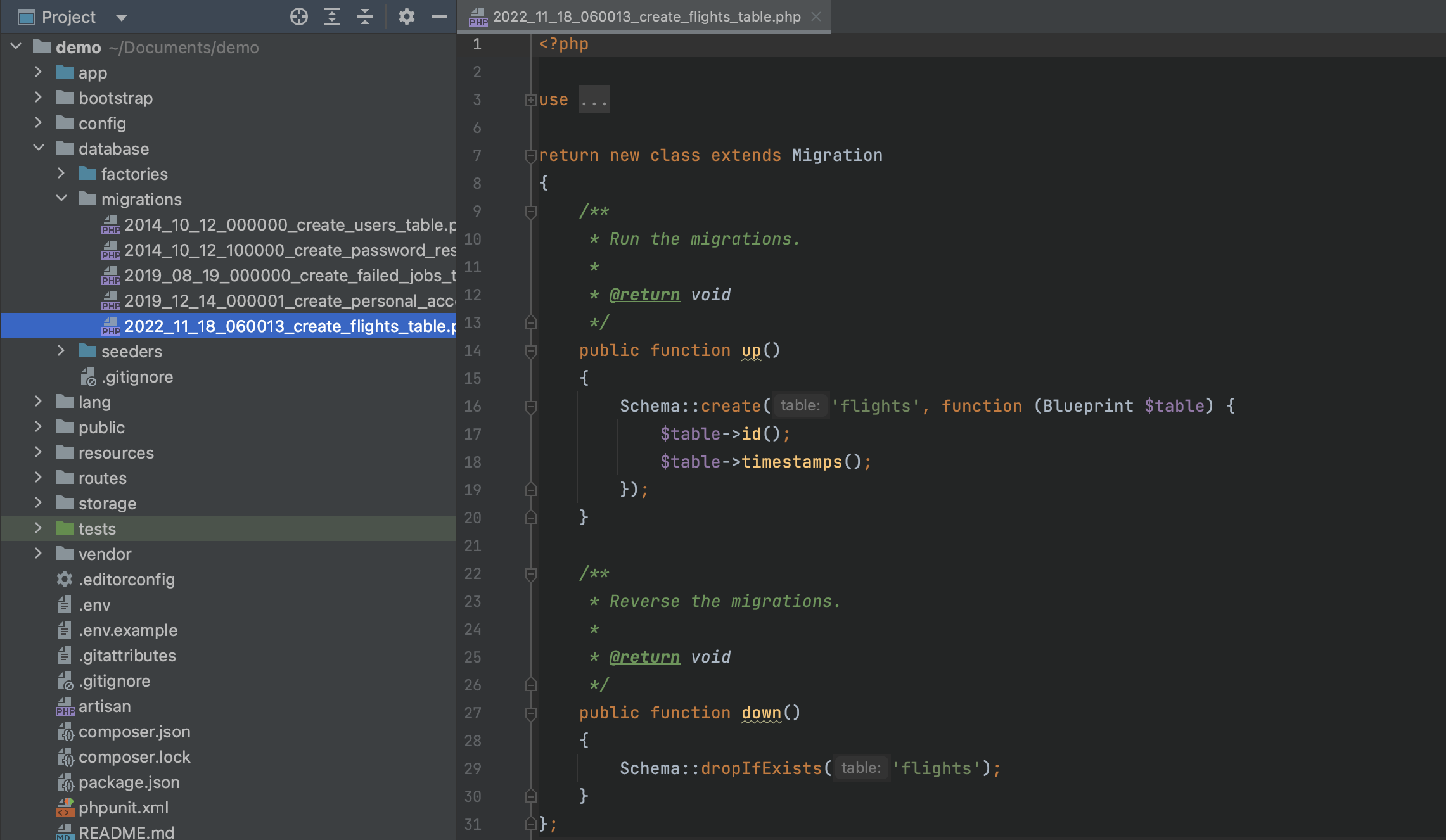Expand the bootstrap folder

coord(38,98)
